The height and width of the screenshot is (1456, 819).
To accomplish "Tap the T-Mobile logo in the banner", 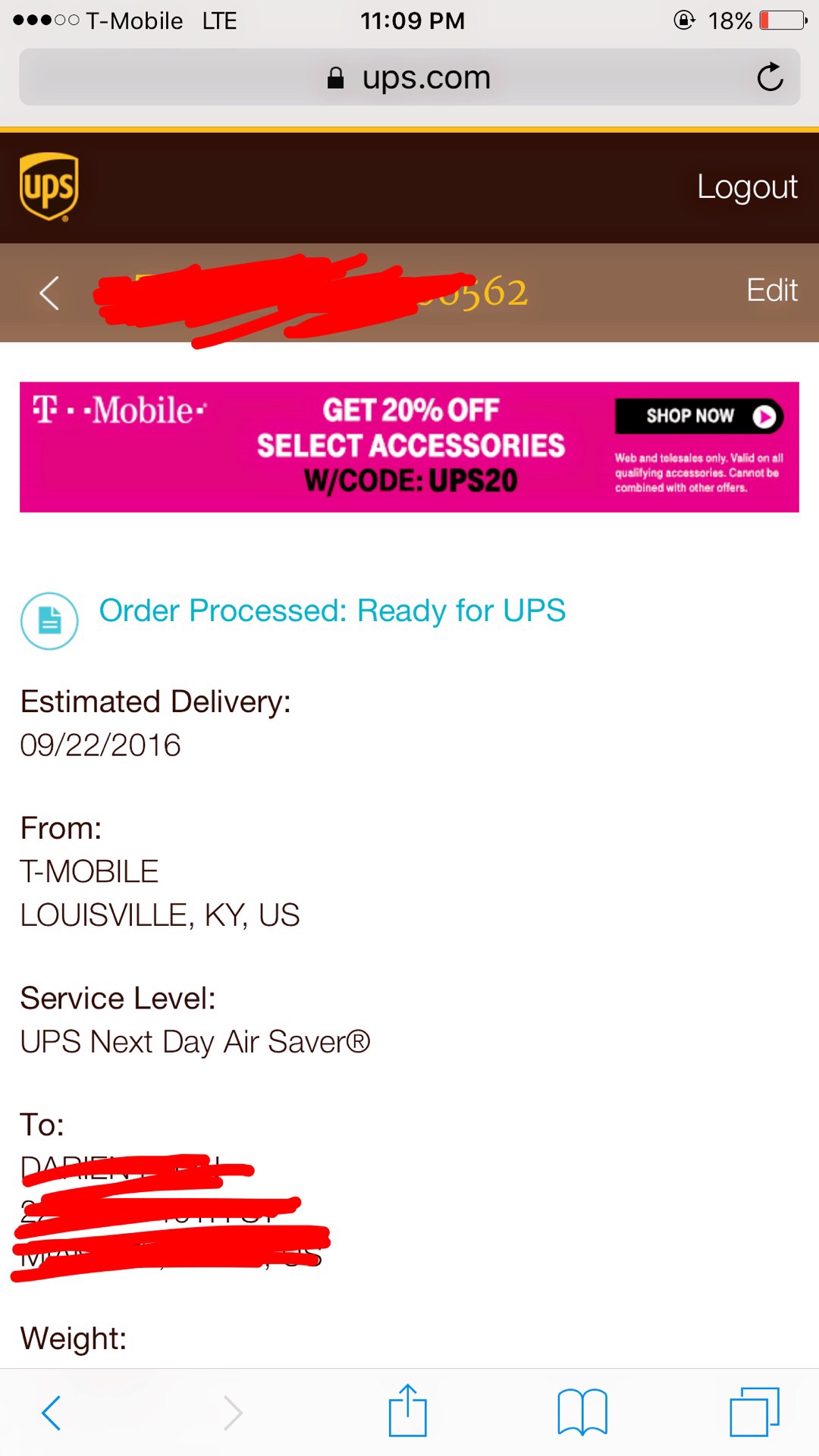I will pos(120,410).
